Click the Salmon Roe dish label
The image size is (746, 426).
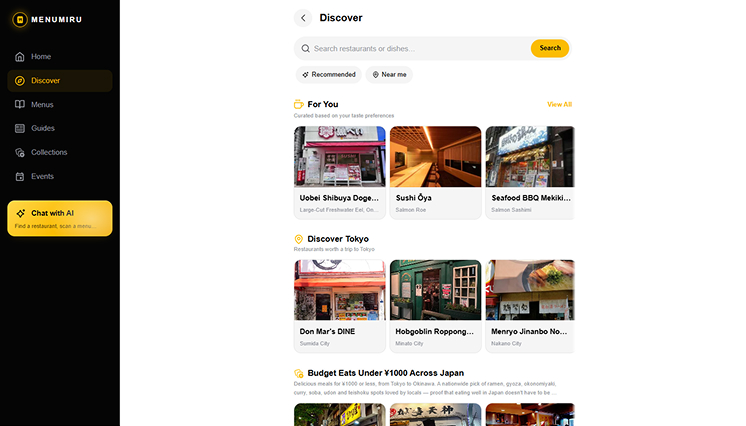(411, 210)
